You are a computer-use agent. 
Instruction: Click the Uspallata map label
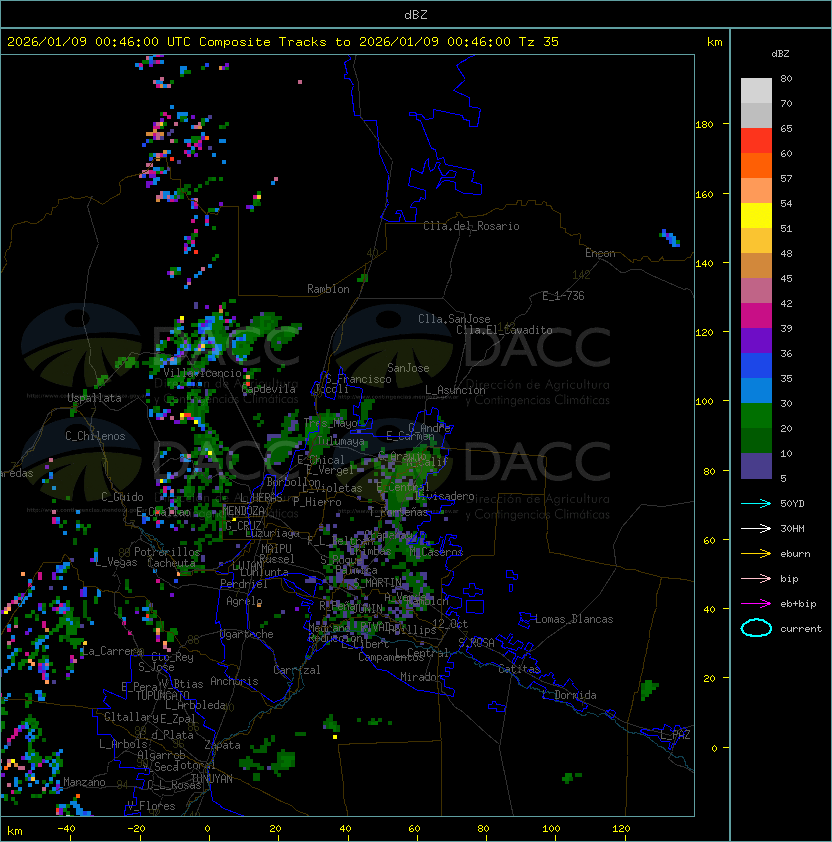[94, 398]
